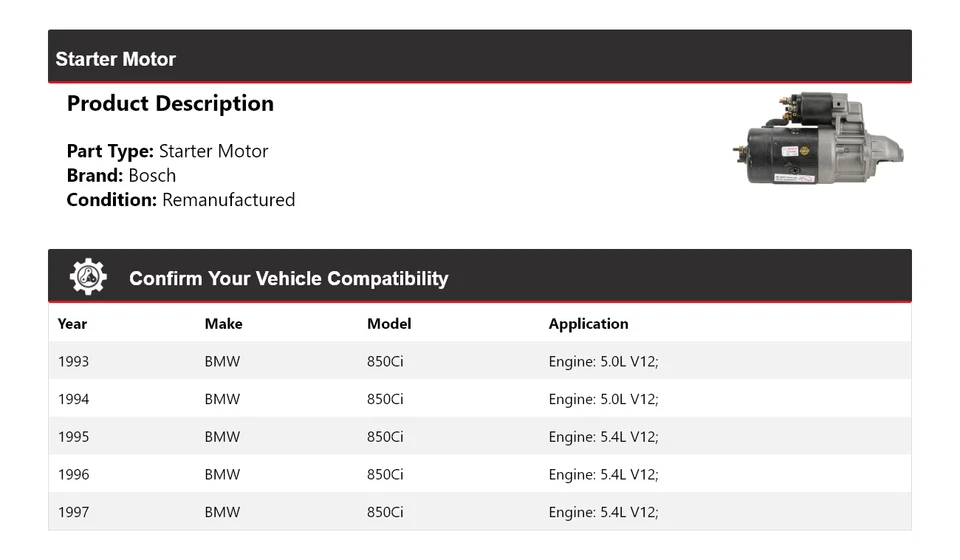Select the 1995 year cell
This screenshot has width=960, height=560.
pyautogui.click(x=73, y=437)
